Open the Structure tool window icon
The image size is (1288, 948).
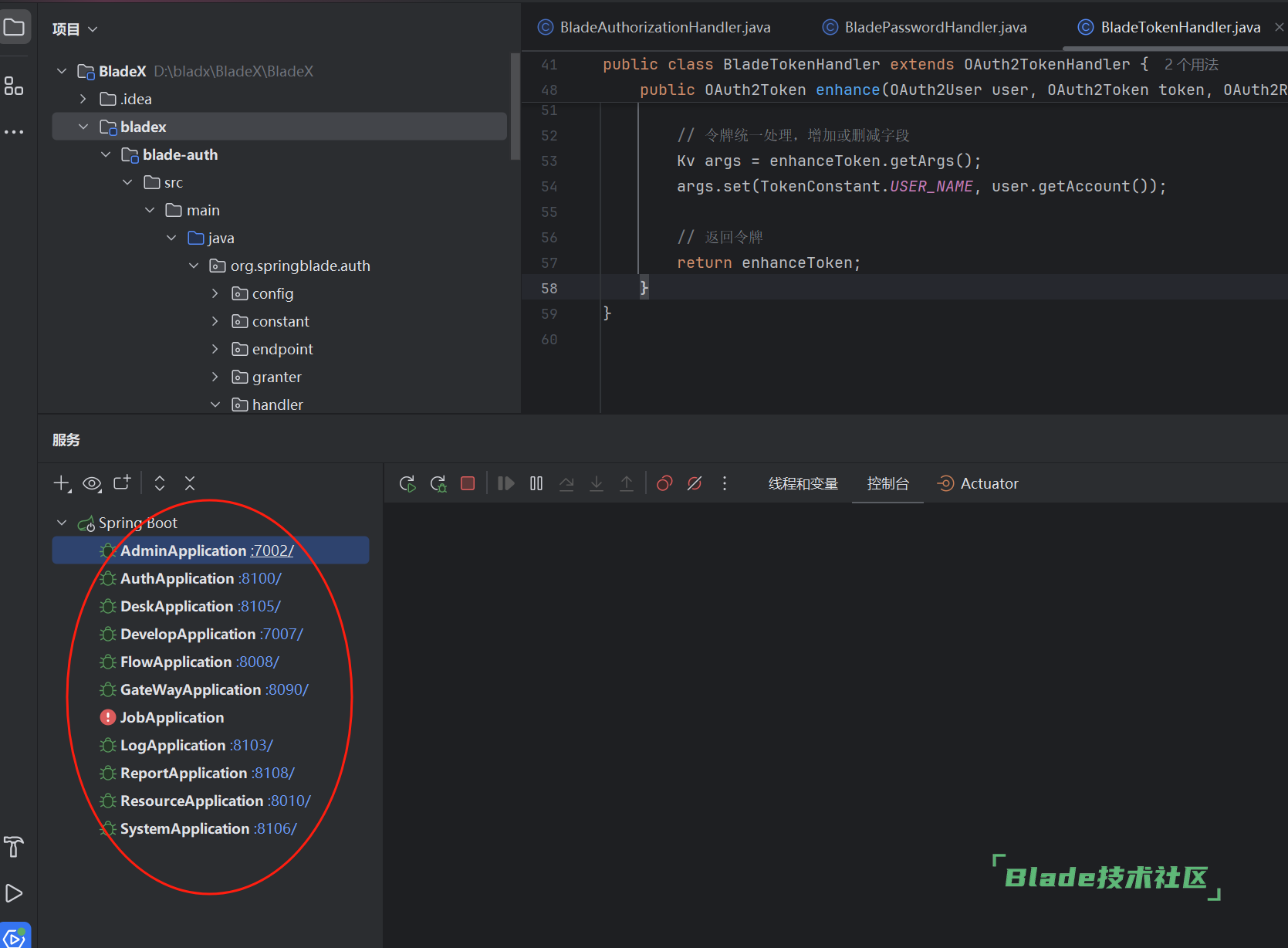pyautogui.click(x=14, y=86)
